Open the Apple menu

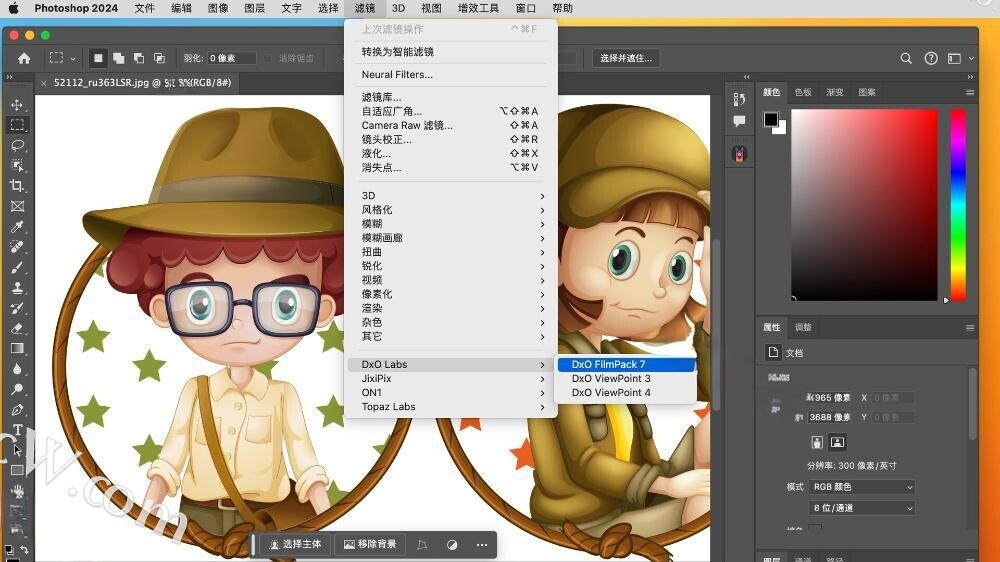13,8
